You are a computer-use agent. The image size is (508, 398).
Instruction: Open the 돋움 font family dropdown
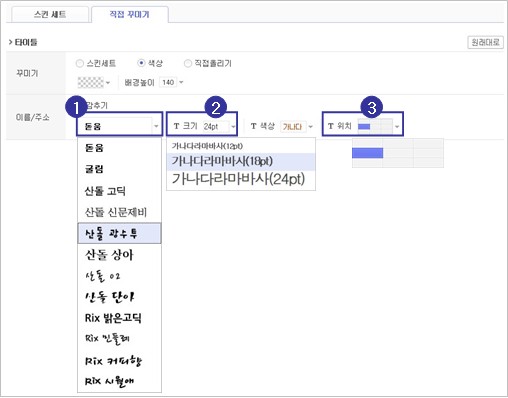120,126
